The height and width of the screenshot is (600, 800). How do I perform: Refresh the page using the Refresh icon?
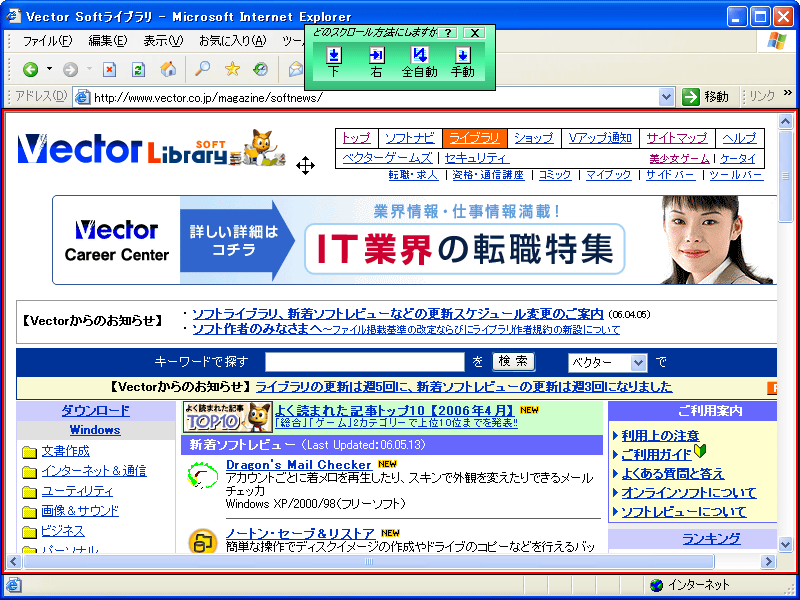pyautogui.click(x=138, y=69)
